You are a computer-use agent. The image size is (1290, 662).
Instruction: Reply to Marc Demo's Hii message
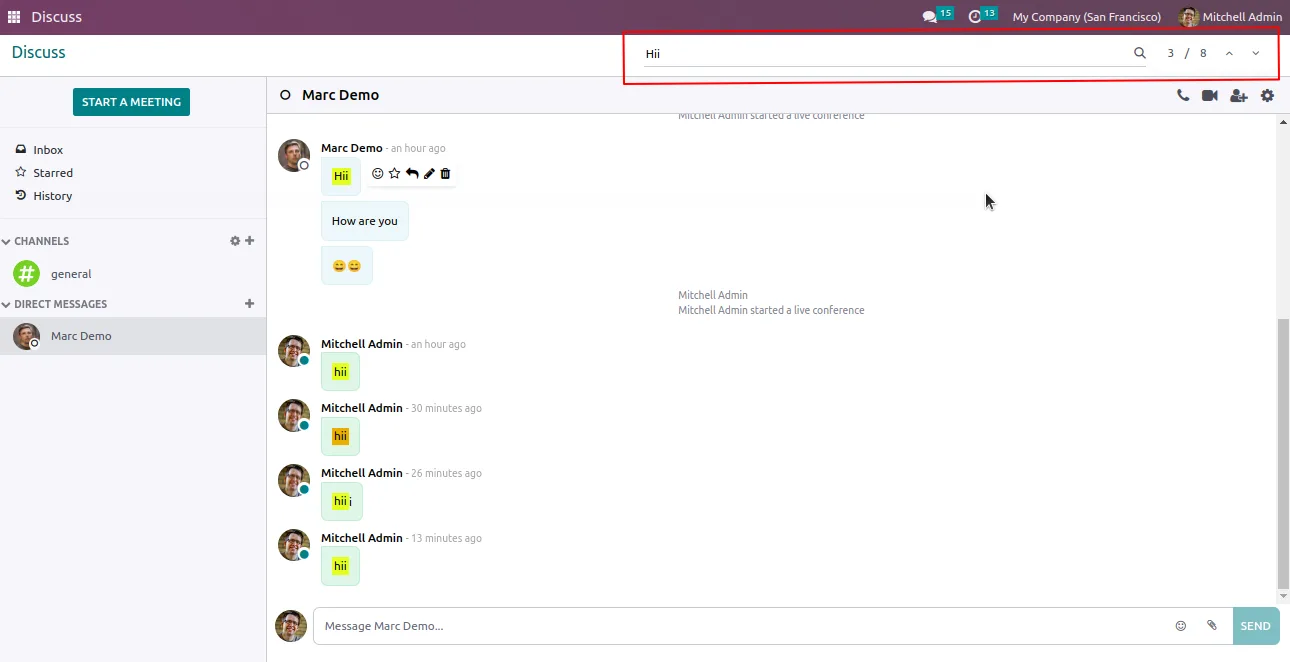pos(412,173)
